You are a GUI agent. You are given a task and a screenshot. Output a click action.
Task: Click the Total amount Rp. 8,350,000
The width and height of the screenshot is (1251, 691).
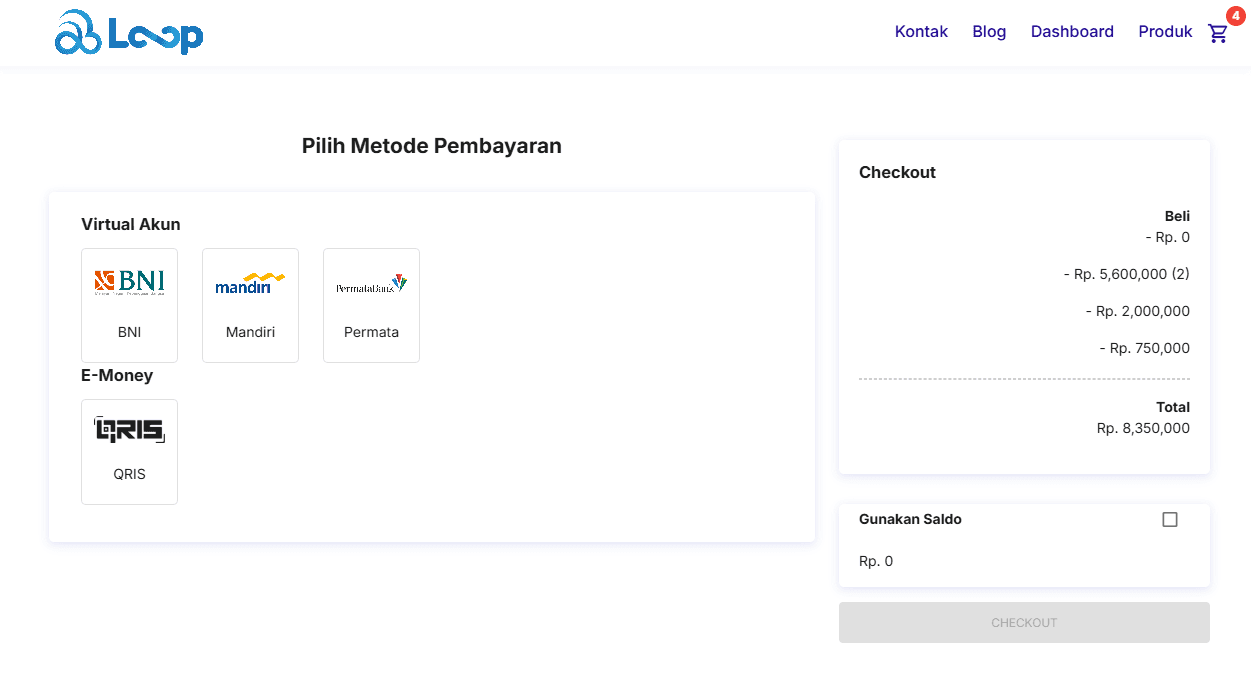1143,427
